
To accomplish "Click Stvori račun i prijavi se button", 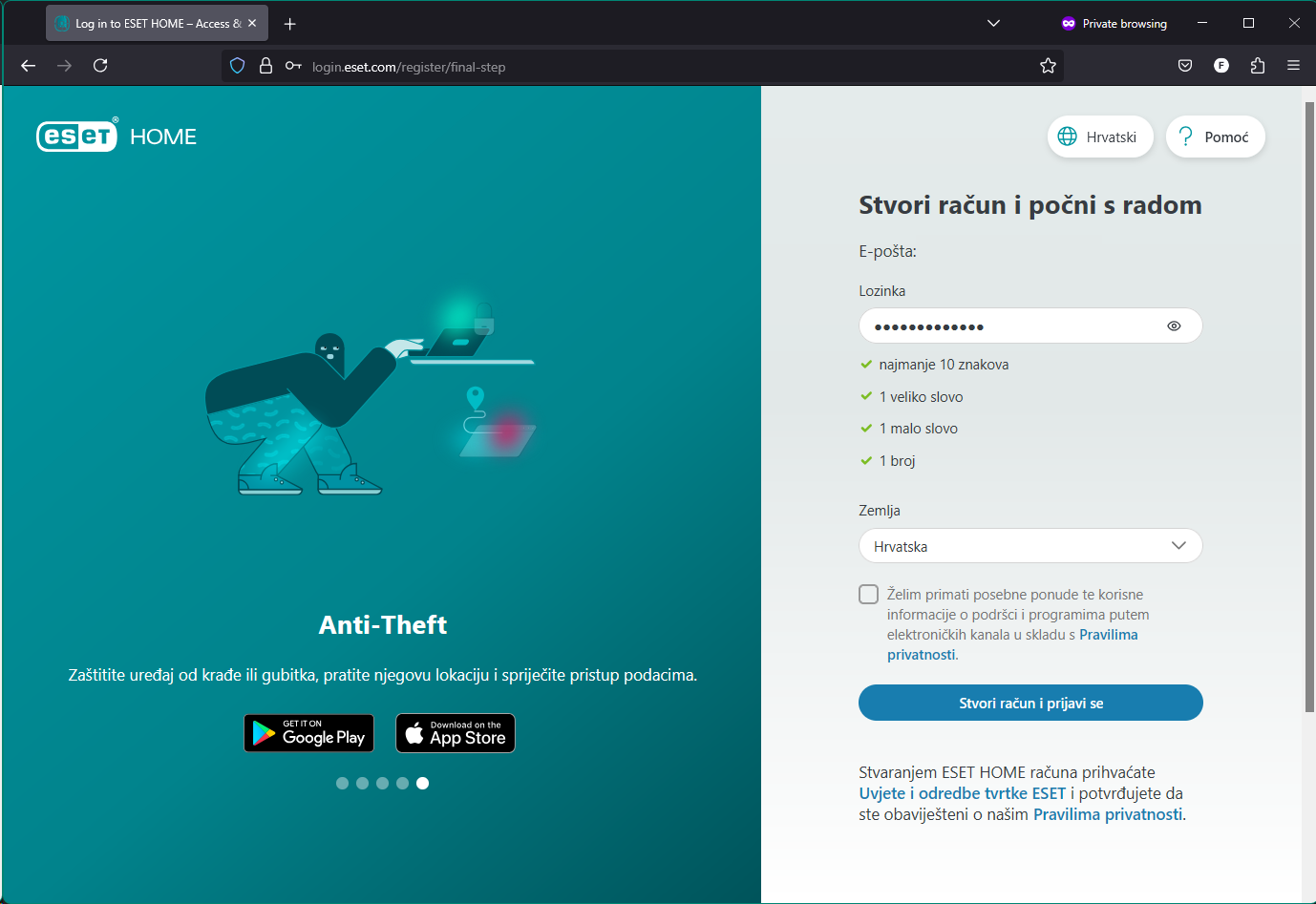I will pyautogui.click(x=1029, y=704).
